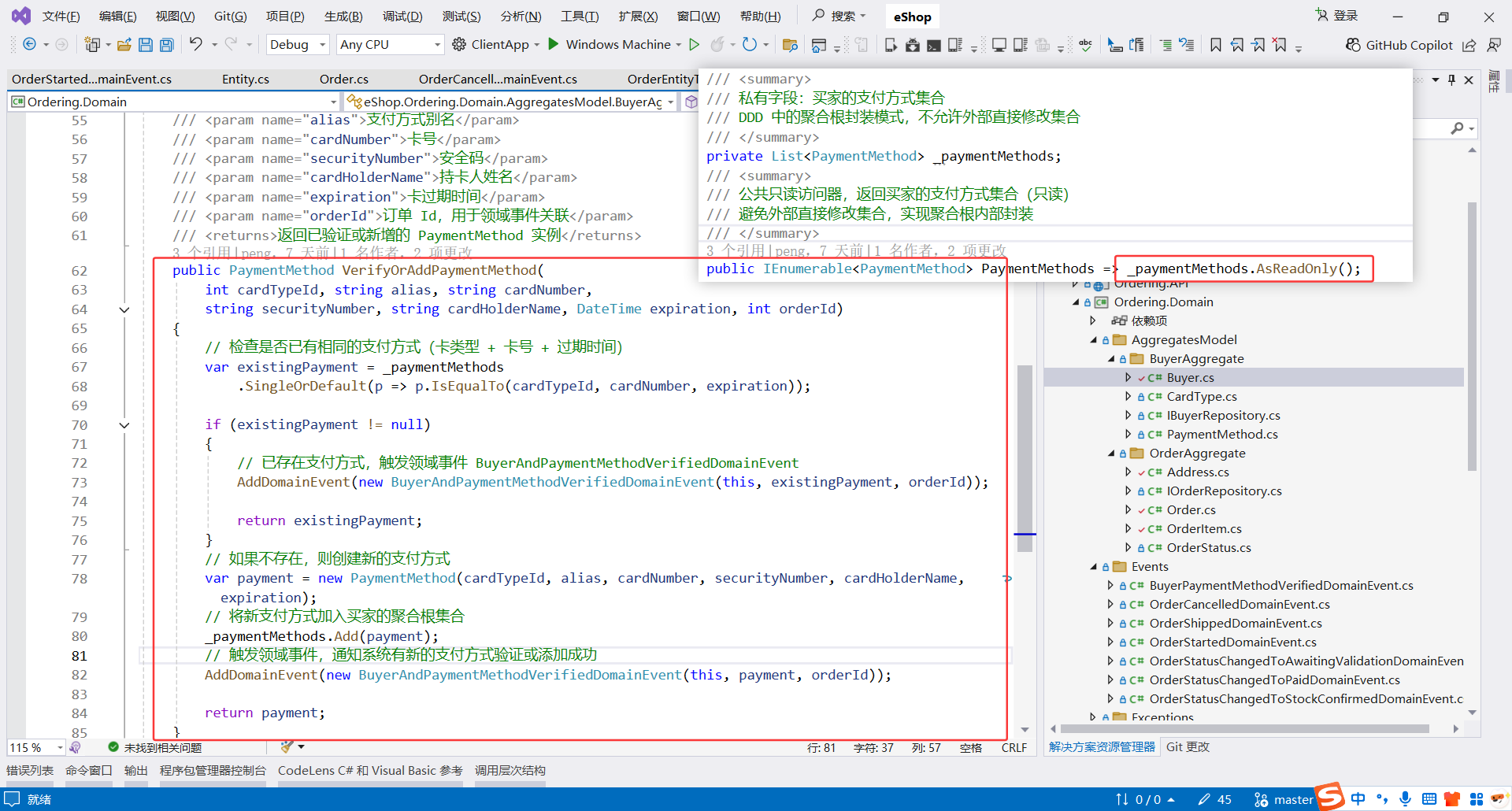Collapse the BuyerAggregate folder
Screen dimensions: 1512x811
click(1111, 359)
